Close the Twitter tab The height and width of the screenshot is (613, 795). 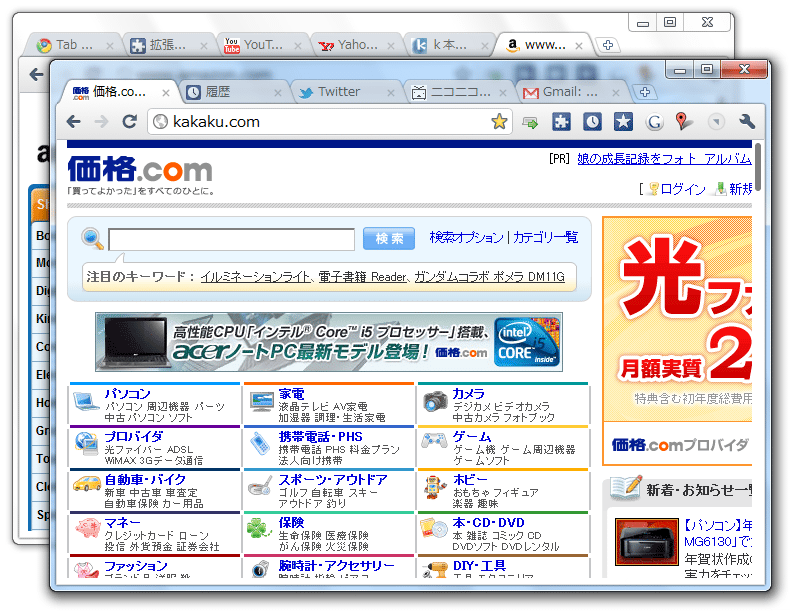[390, 93]
